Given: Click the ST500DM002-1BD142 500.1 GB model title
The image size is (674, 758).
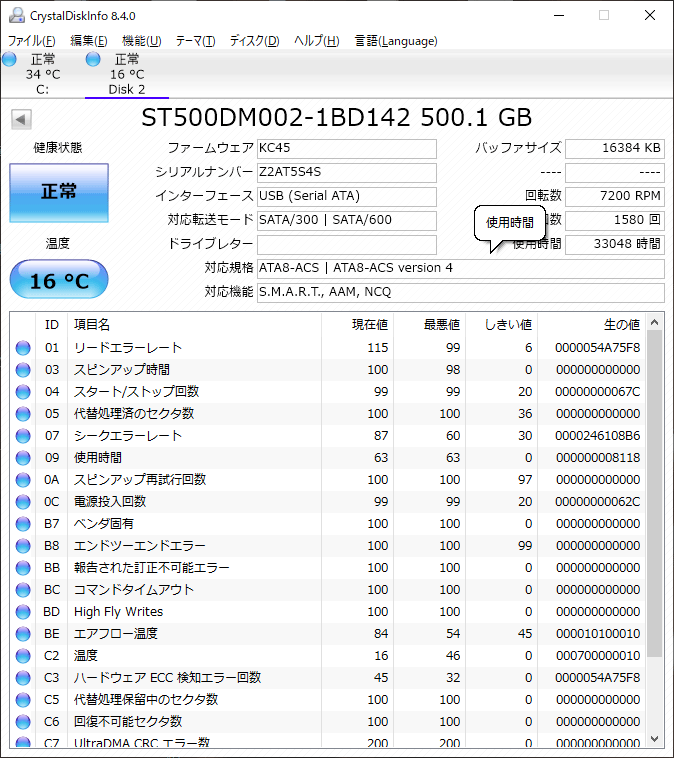Looking at the screenshot, I should point(337,117).
